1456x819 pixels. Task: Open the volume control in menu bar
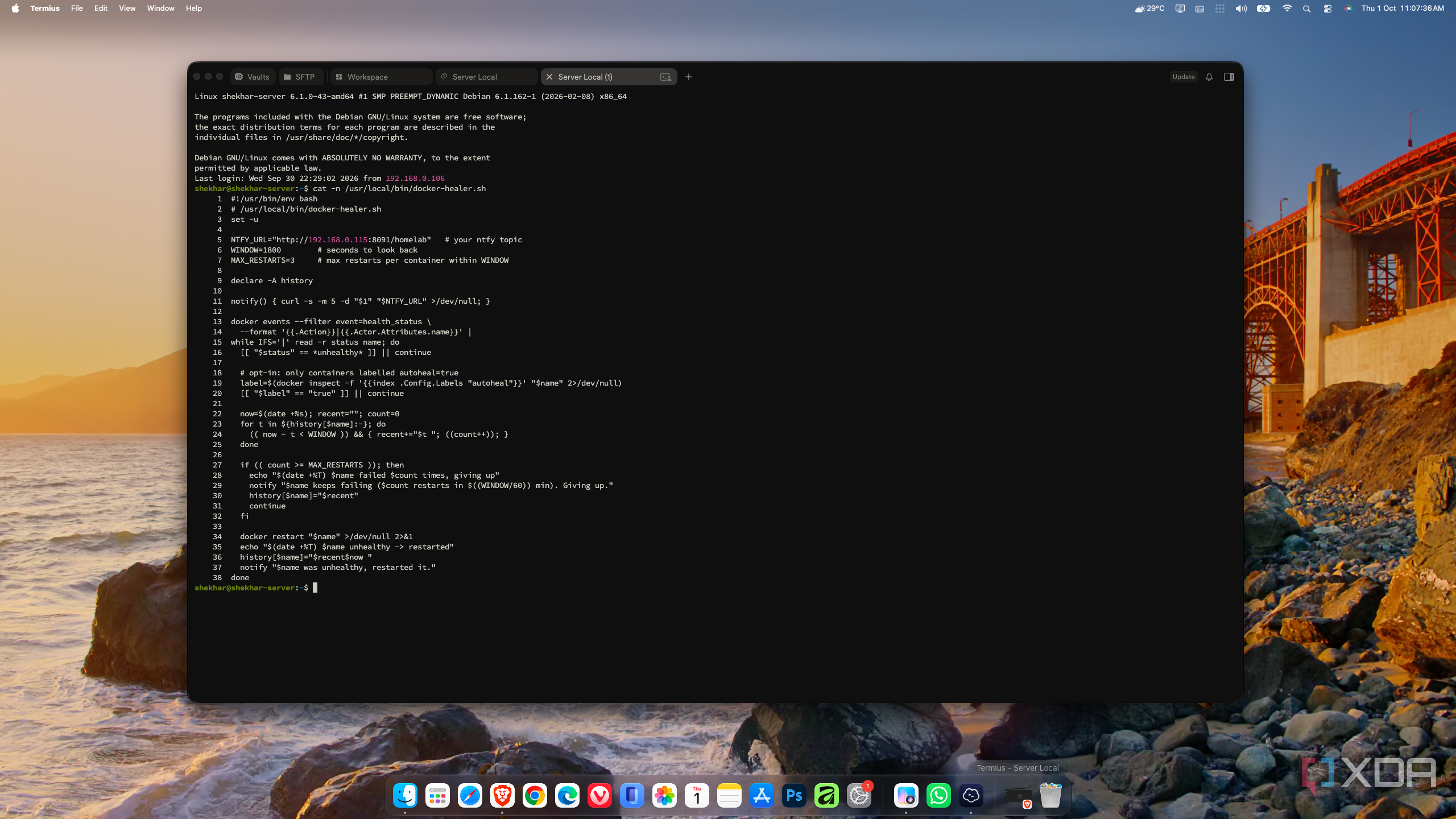(1241, 8)
